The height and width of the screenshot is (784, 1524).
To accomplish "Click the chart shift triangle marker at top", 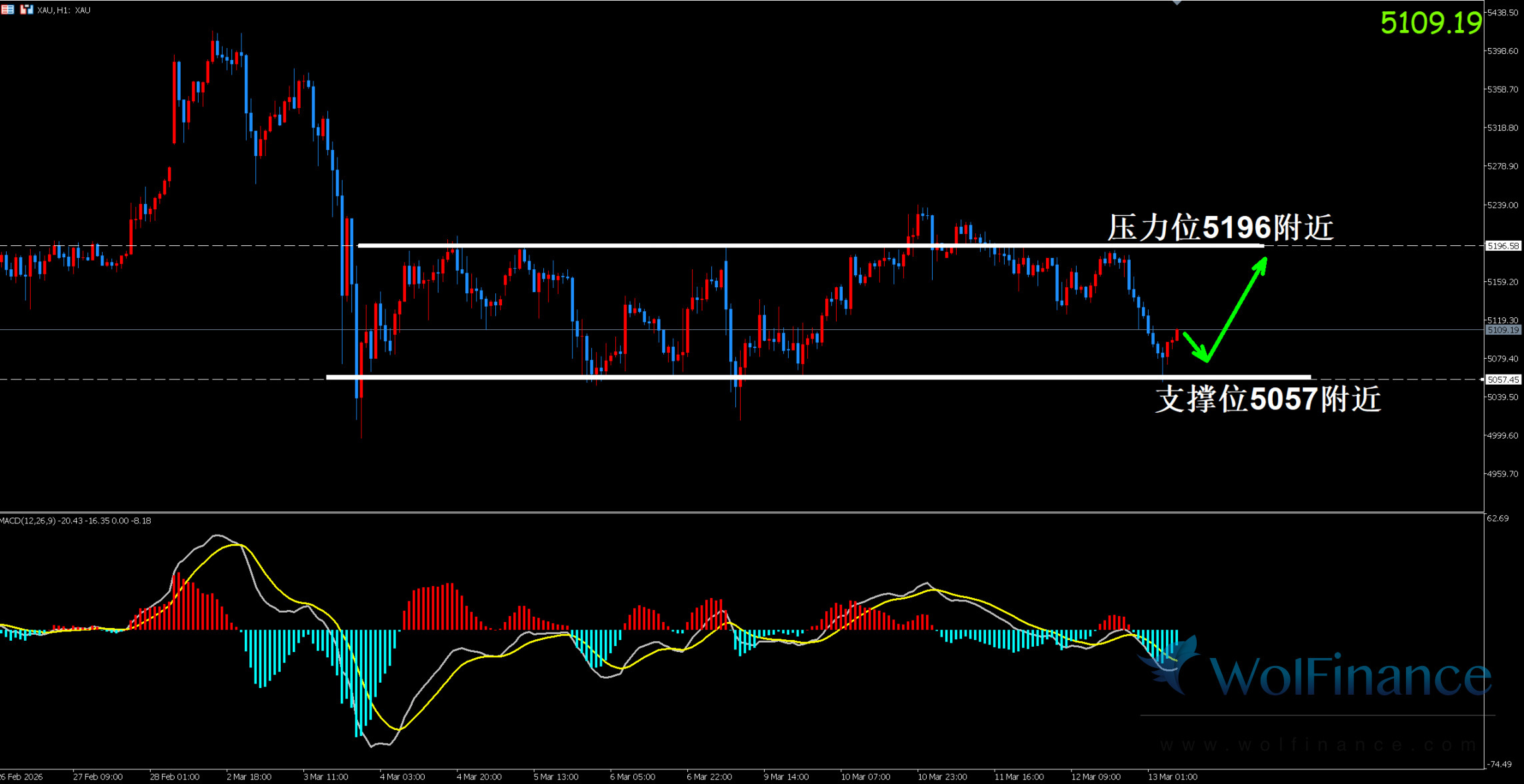I will 1177,3.
